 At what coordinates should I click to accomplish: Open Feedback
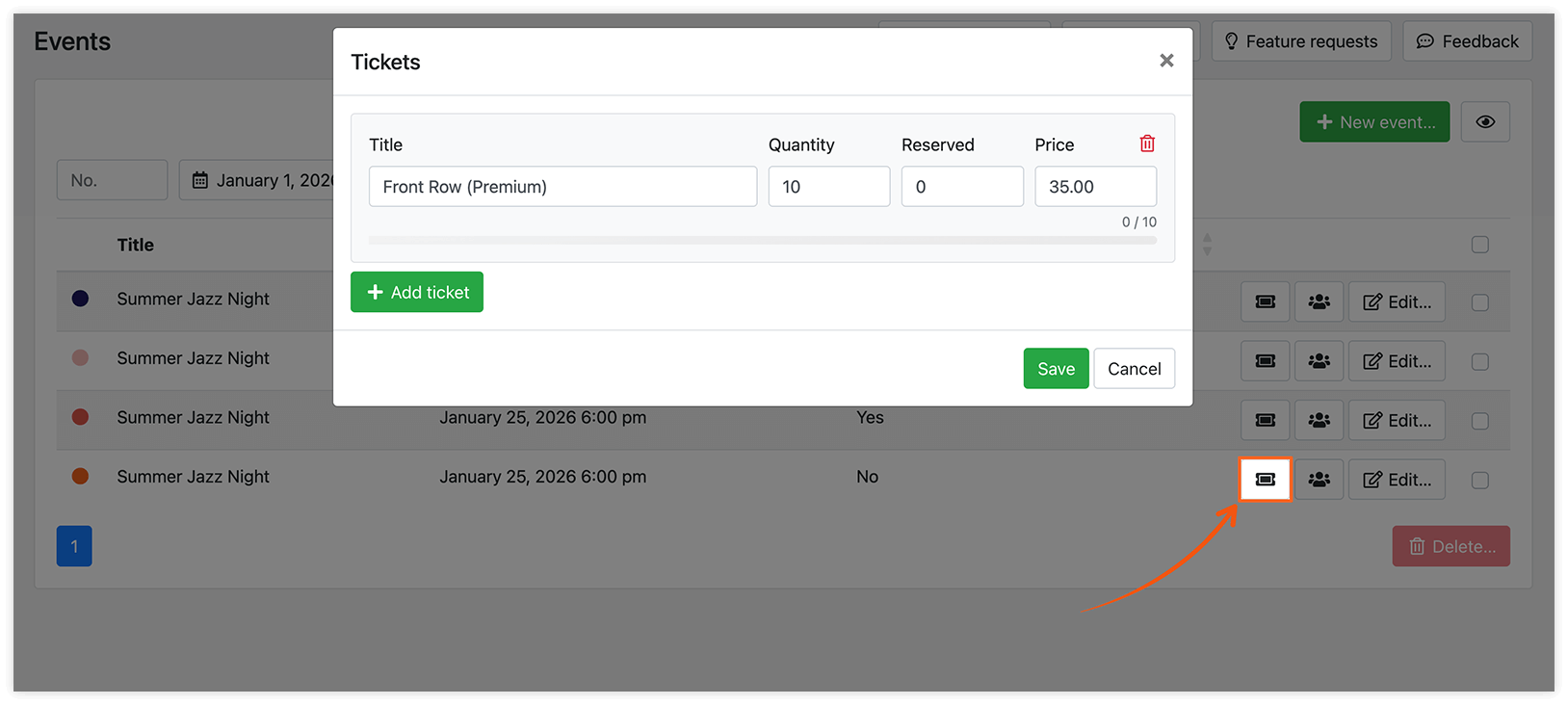point(1467,41)
